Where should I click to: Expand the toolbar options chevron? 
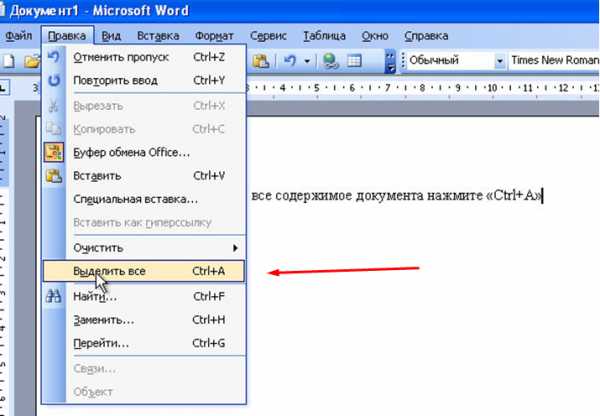click(x=390, y=61)
